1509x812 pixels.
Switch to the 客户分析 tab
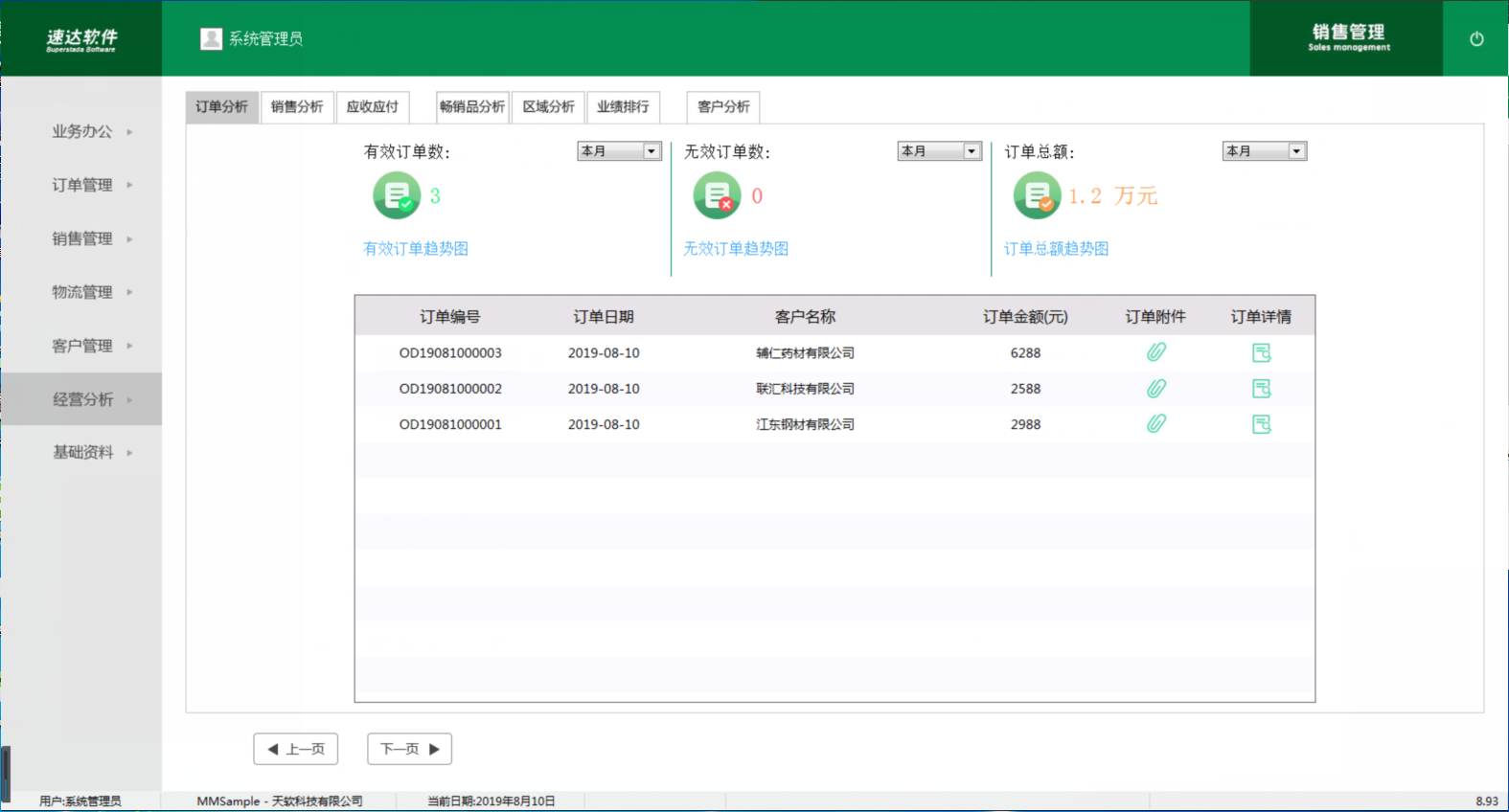click(723, 106)
